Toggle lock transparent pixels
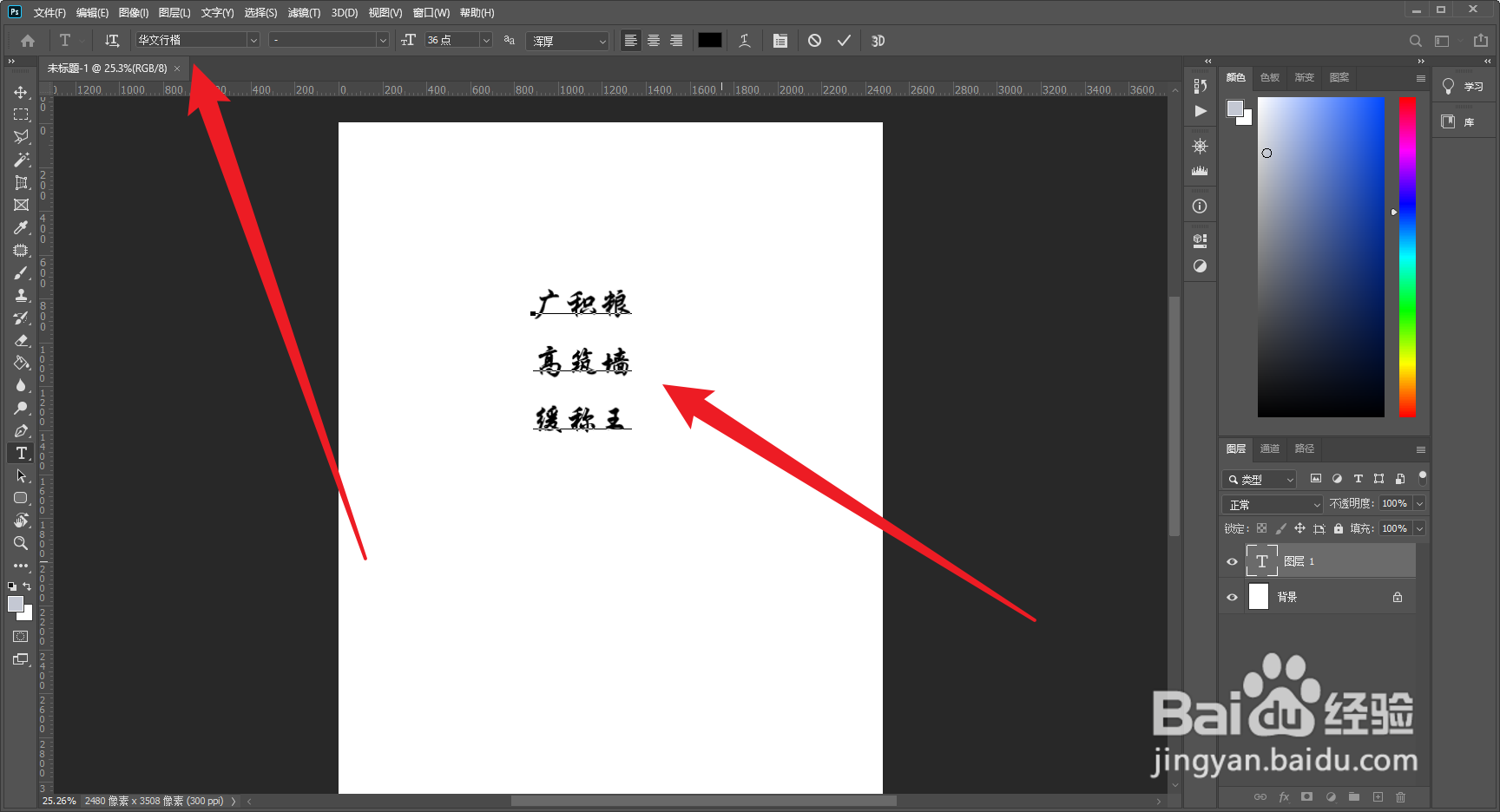This screenshot has width=1500, height=812. 1261,528
